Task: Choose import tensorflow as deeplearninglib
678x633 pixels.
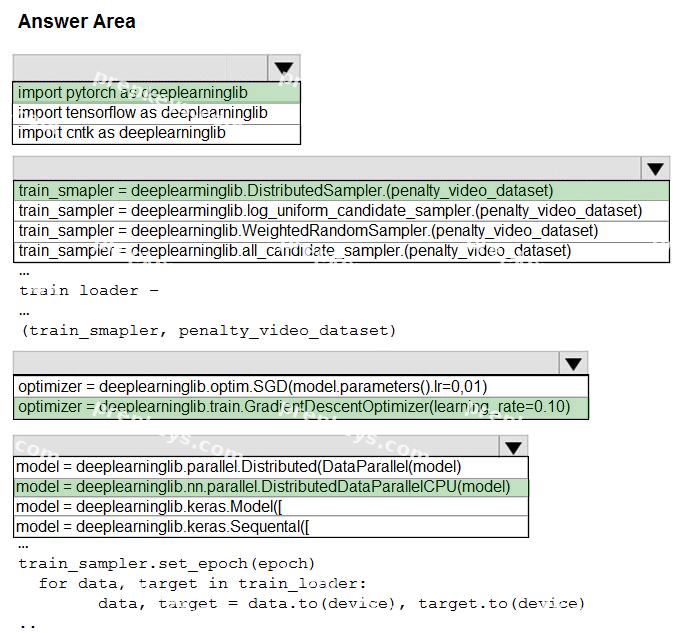Action: click(x=156, y=113)
